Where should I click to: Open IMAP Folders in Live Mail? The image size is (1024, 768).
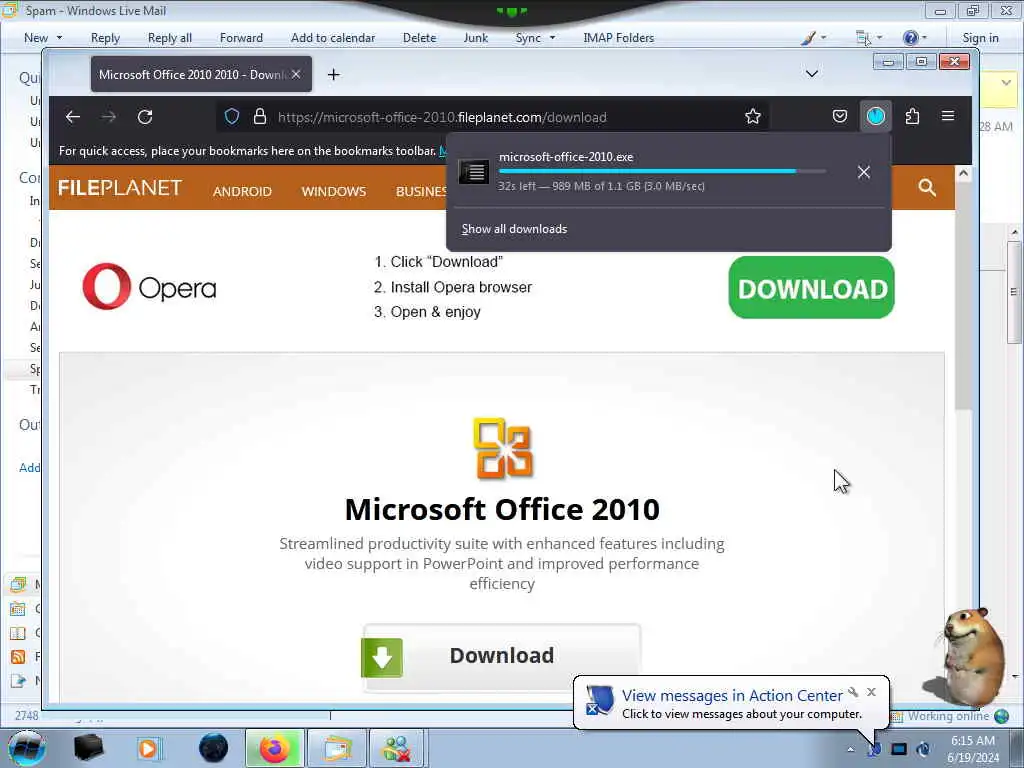coord(618,38)
